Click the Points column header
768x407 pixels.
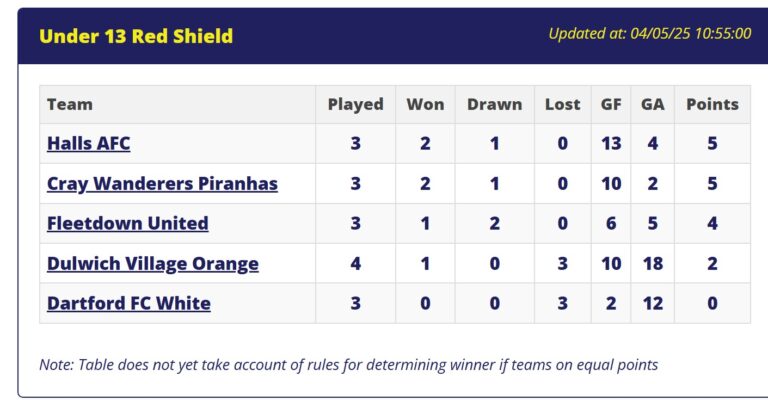coord(713,104)
